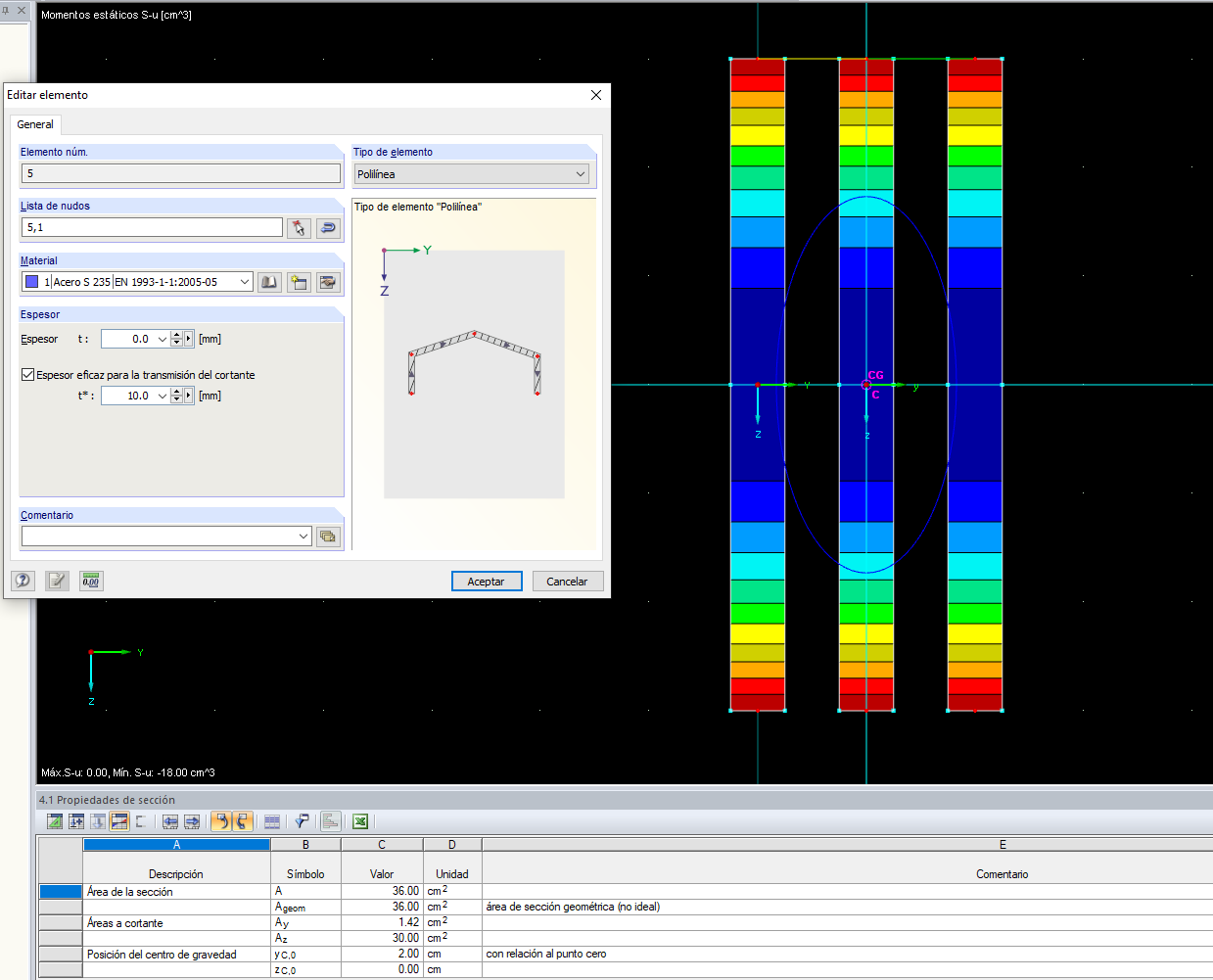Open the help icon in the dialog
The image size is (1213, 980).
23,581
